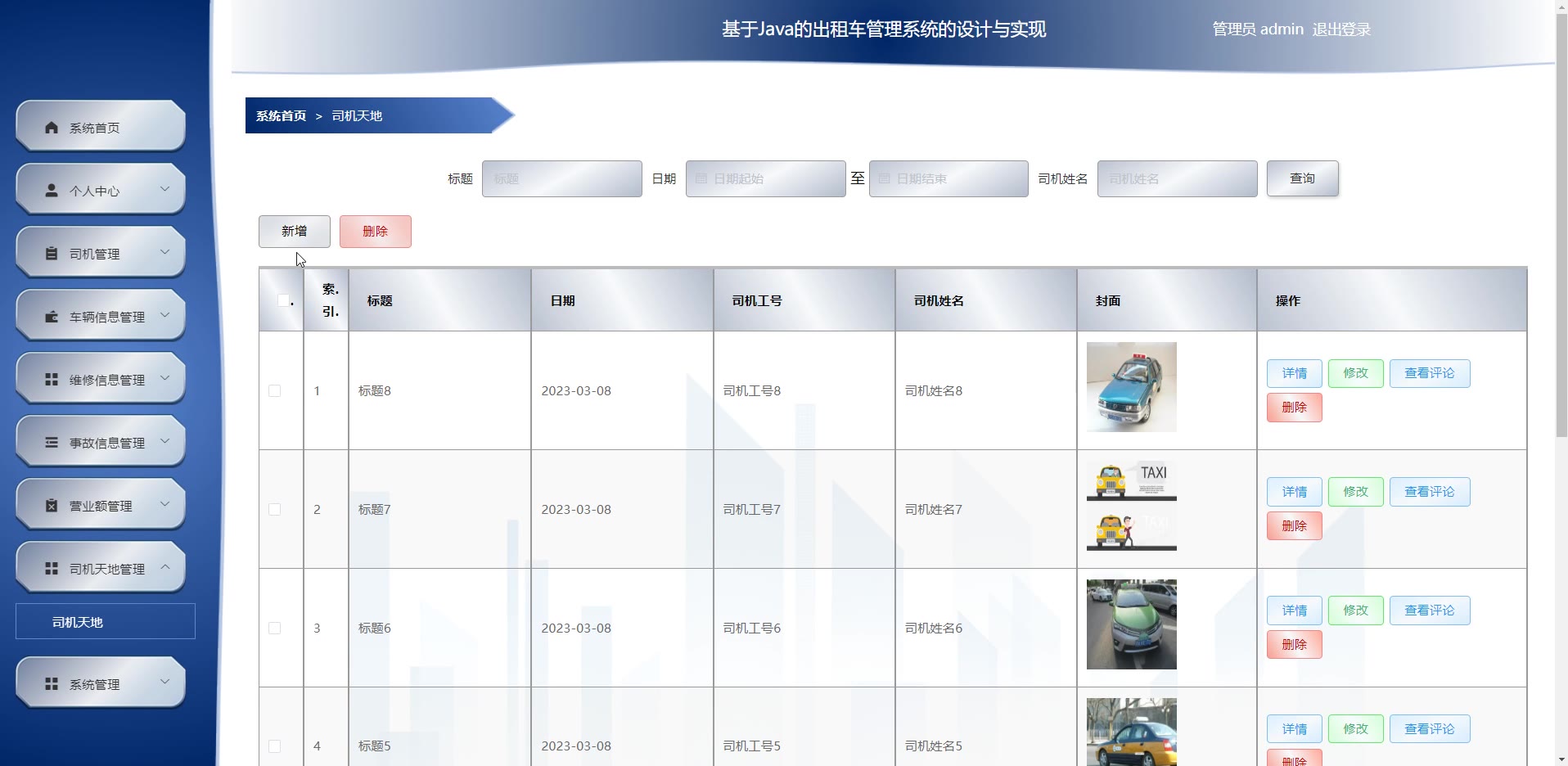The width and height of the screenshot is (1568, 766).
Task: Click the clipboard icon beside 司机管理
Action: coord(52,254)
